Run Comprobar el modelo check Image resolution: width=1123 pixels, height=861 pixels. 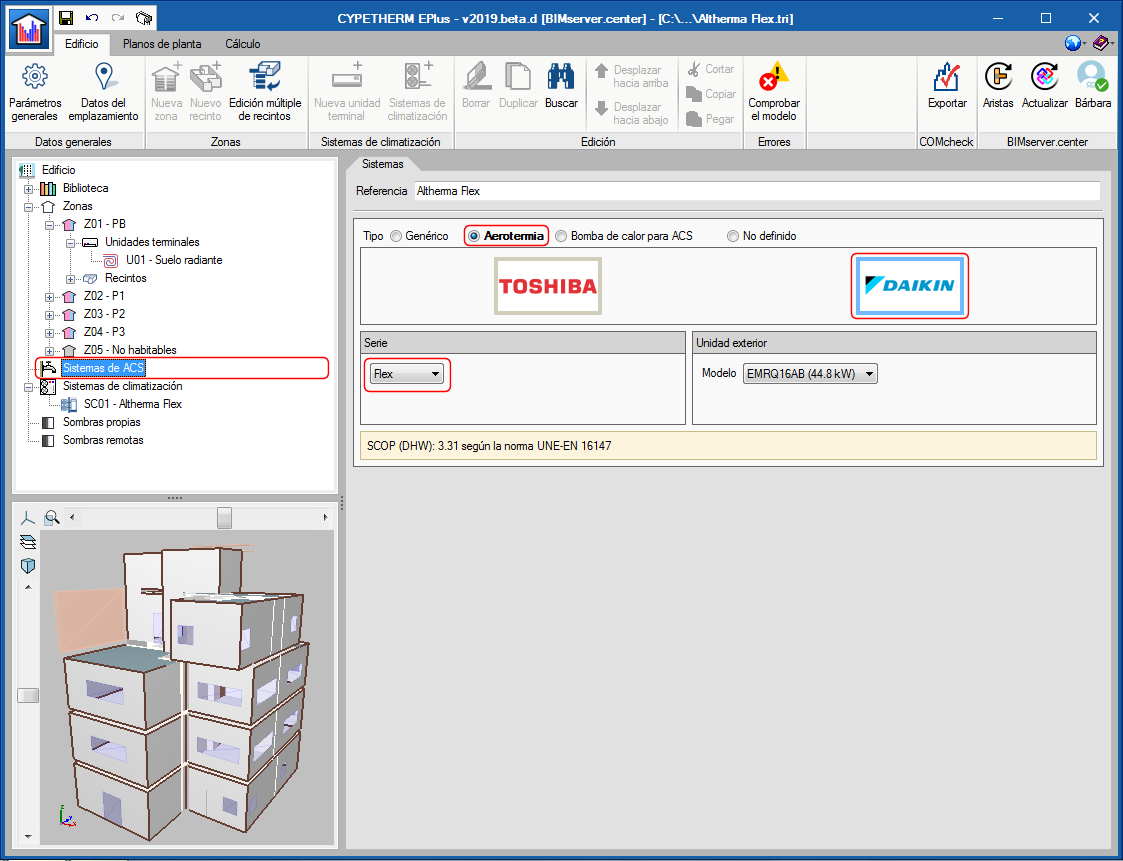(773, 93)
